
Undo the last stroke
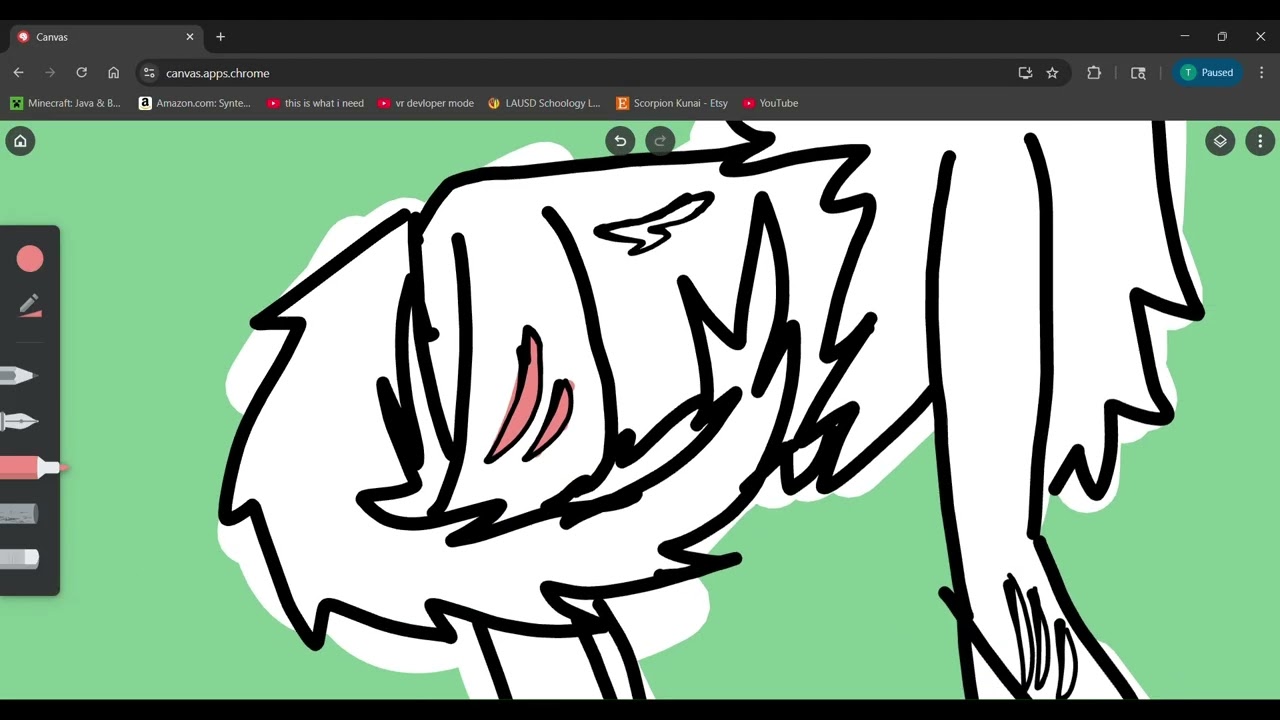[620, 141]
